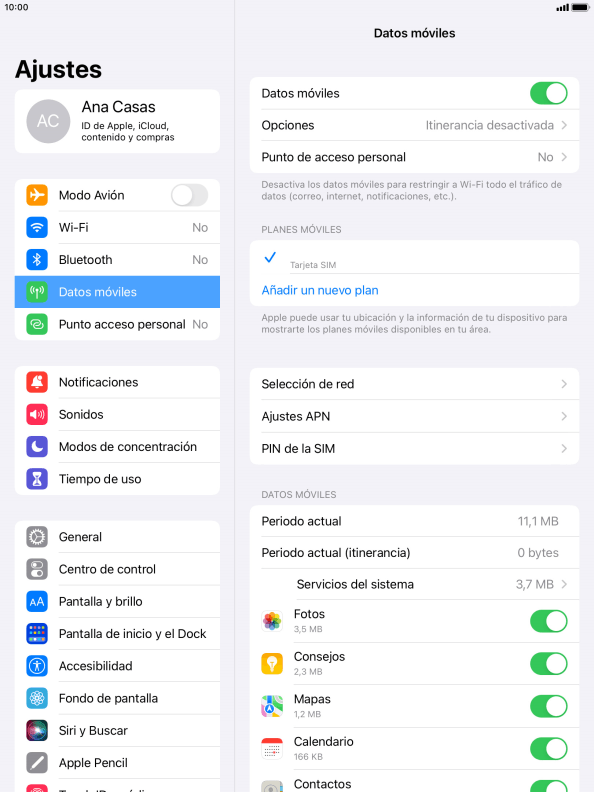The image size is (594, 792).
Task: Disable the Datos móviles main switch
Action: tap(549, 93)
